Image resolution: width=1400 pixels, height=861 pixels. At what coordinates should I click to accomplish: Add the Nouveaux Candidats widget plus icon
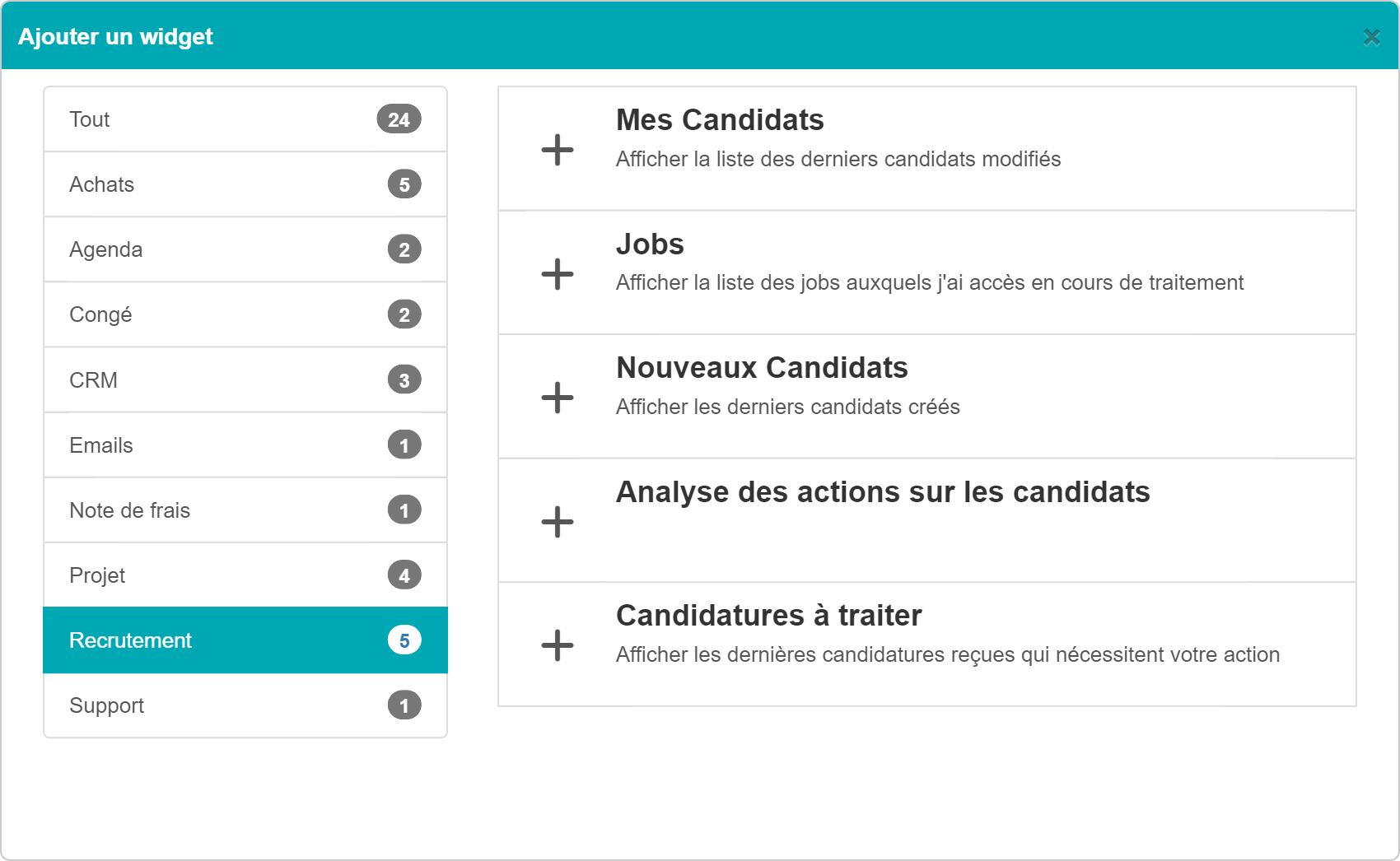(558, 398)
